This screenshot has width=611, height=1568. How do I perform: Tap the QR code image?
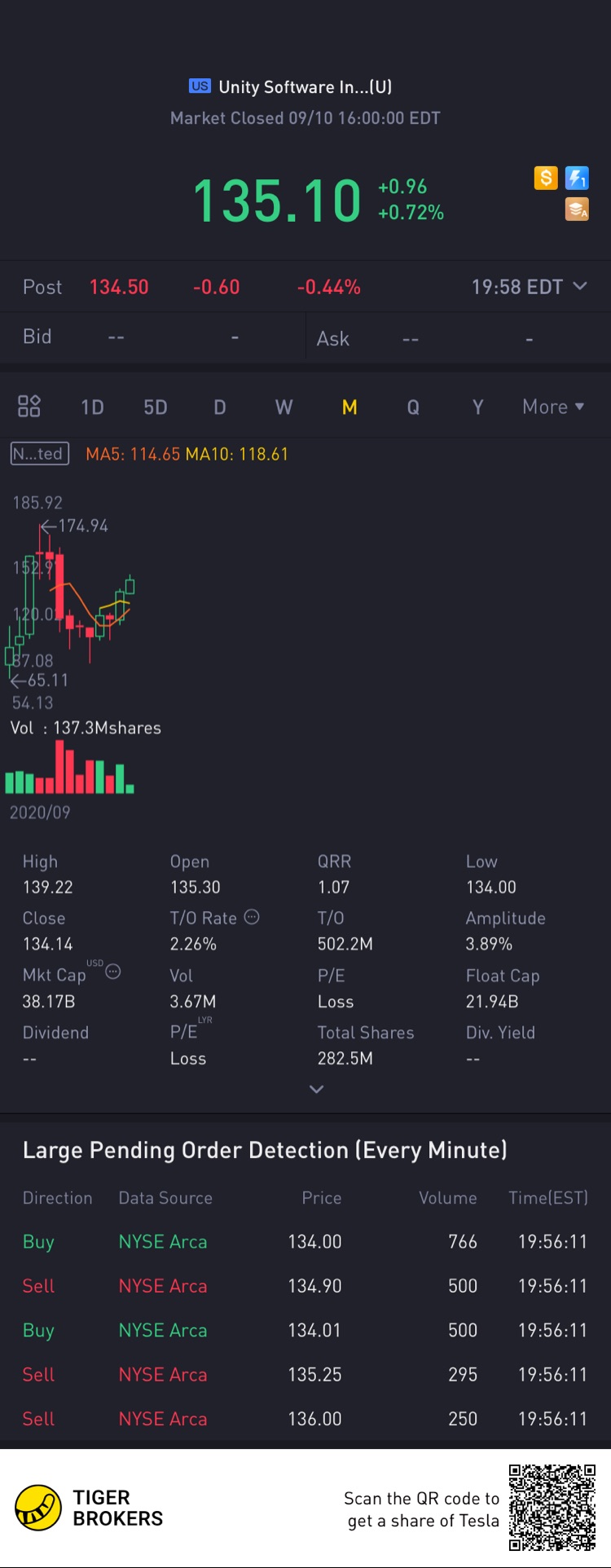[x=552, y=1507]
